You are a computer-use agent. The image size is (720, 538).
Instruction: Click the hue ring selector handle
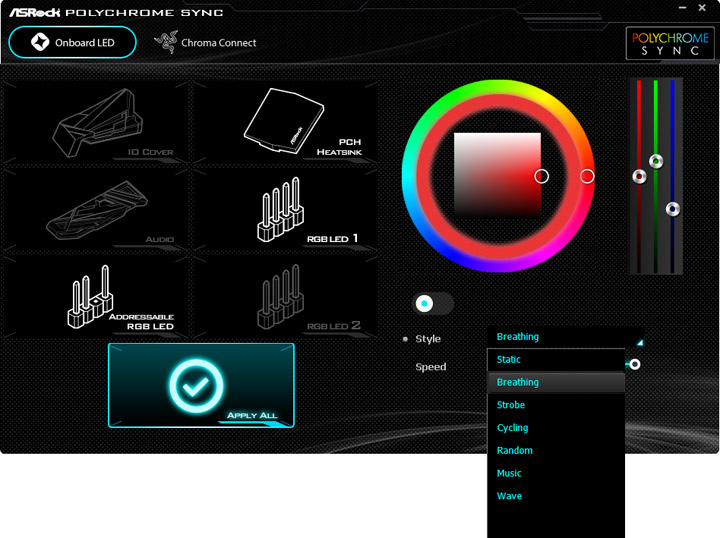pos(587,176)
